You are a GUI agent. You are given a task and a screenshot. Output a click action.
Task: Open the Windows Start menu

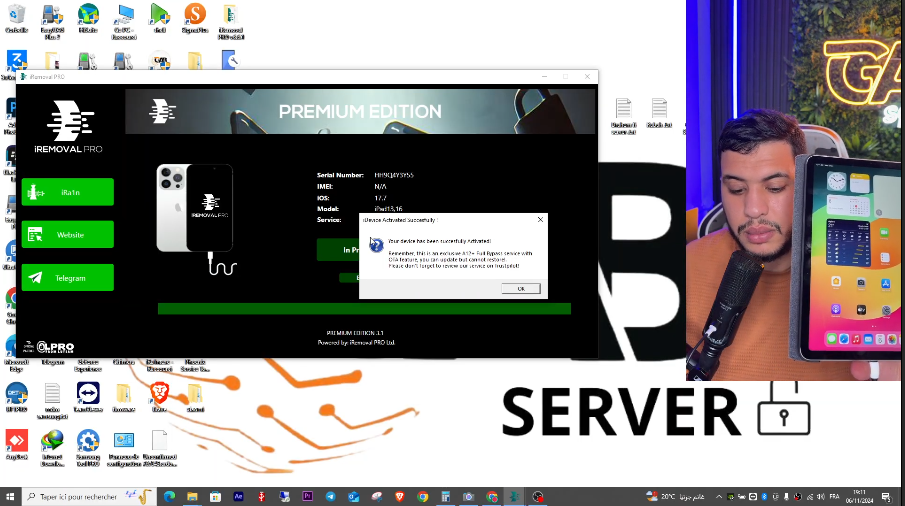pyautogui.click(x=10, y=496)
